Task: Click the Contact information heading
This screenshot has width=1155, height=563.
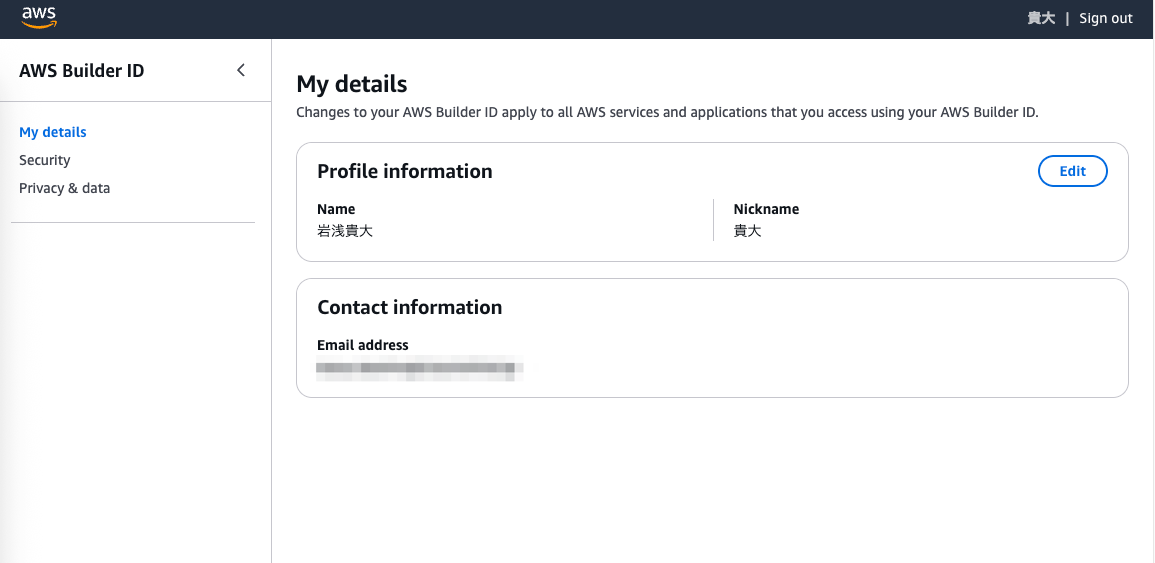Action: 410,307
